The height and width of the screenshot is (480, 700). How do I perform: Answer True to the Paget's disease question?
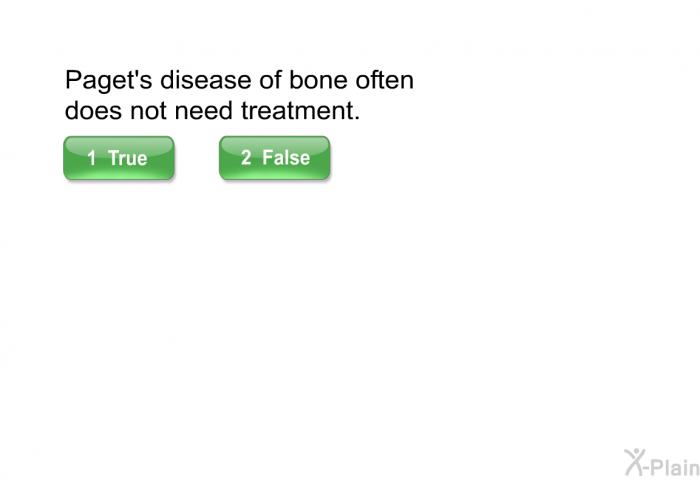click(x=119, y=158)
